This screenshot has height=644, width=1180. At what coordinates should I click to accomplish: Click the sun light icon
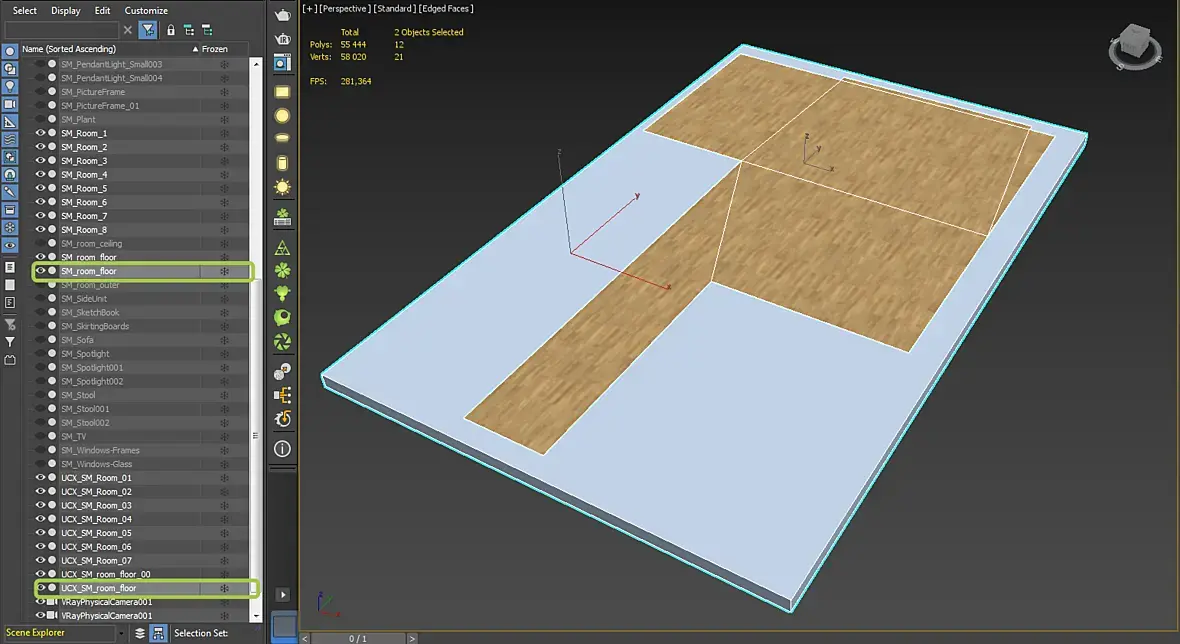point(282,187)
